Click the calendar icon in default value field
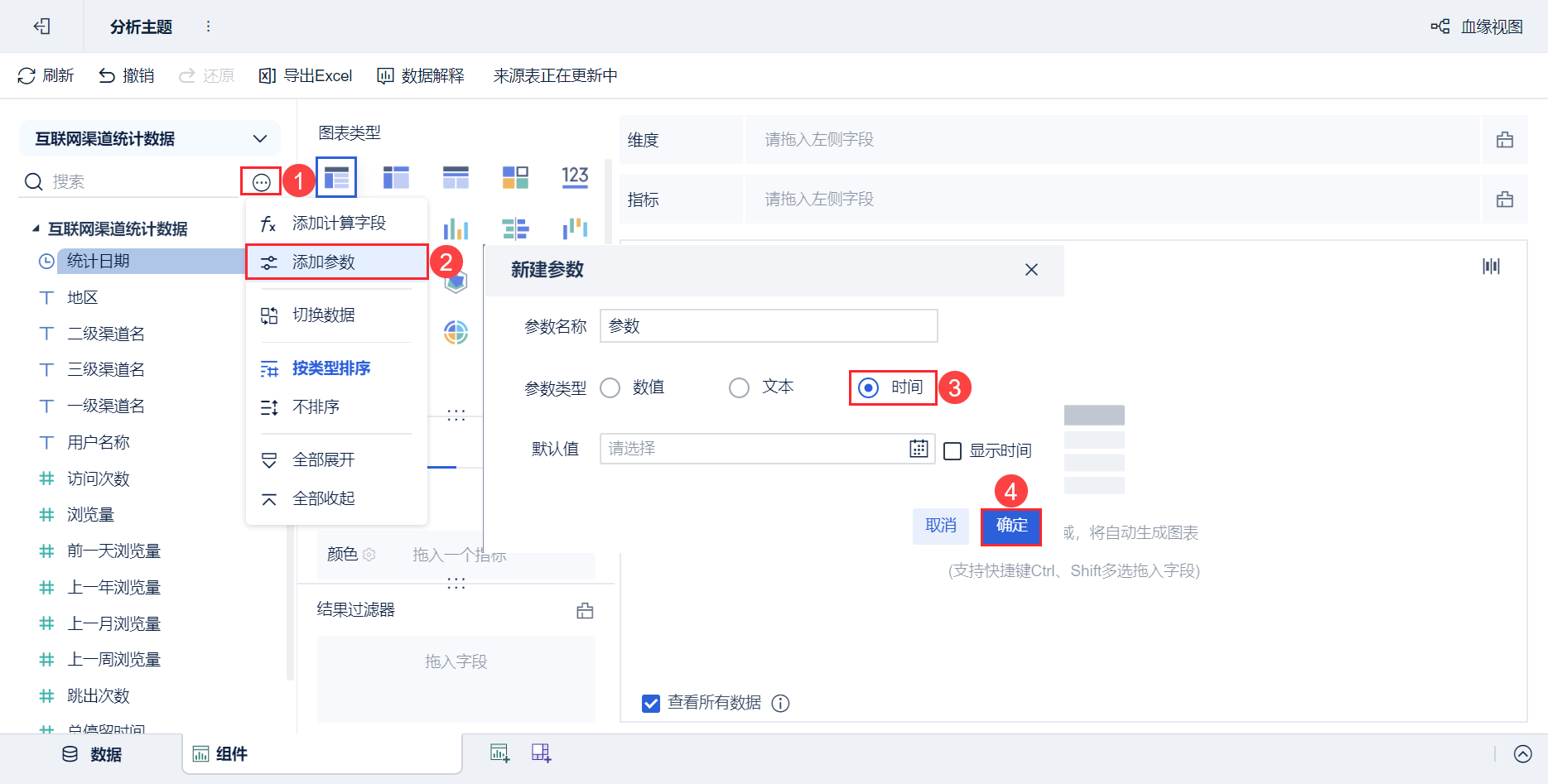Screen dimensions: 1548x784 pos(919,449)
